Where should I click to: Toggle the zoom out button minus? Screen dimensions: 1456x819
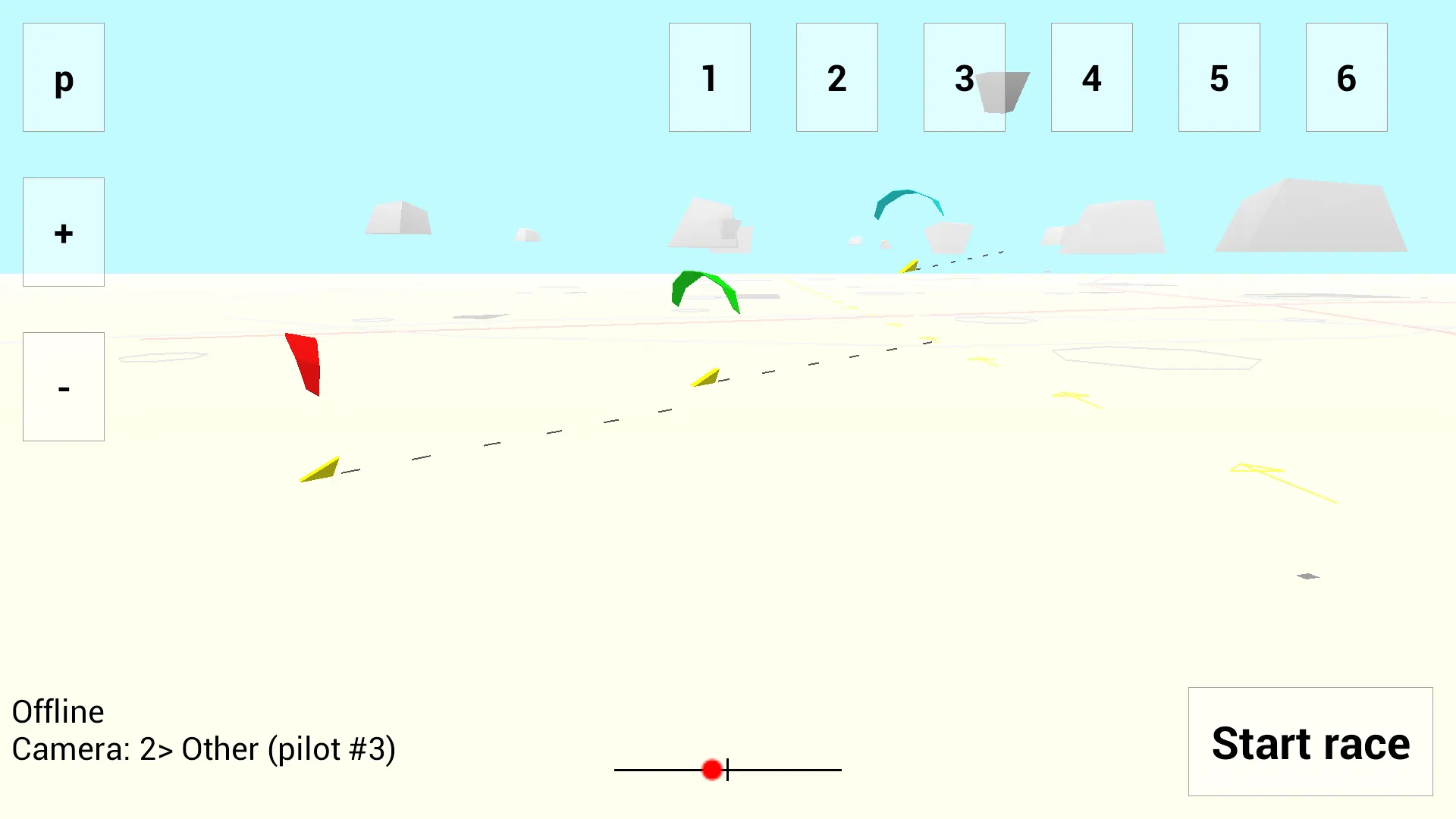click(x=63, y=385)
